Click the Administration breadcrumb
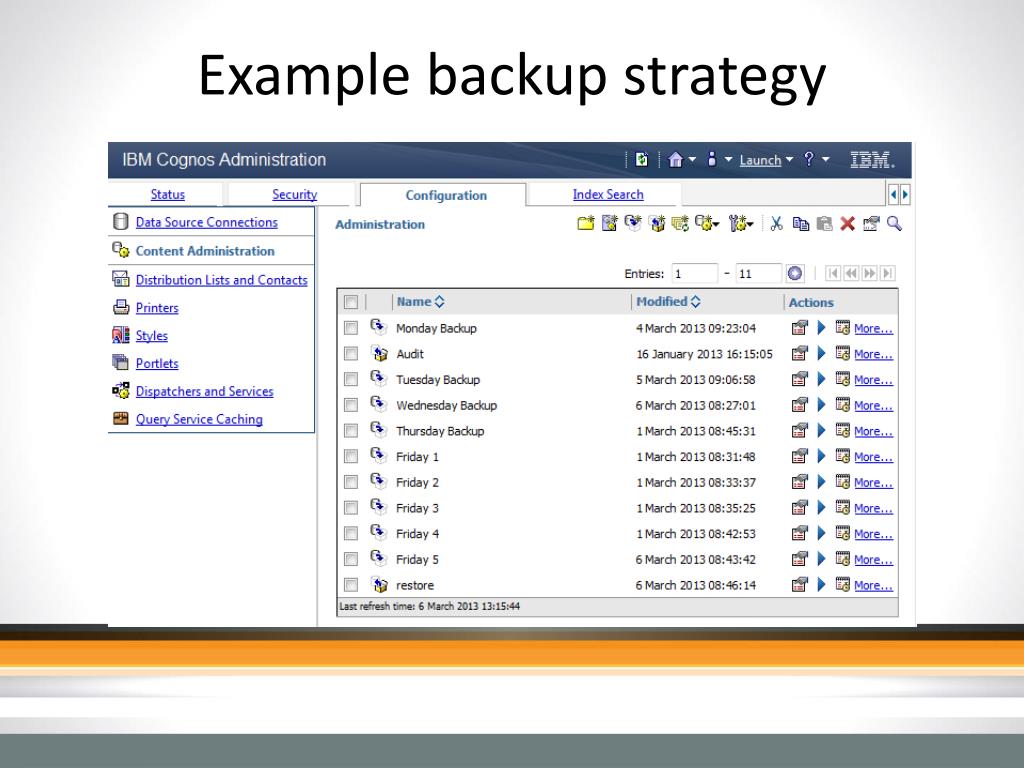 (380, 225)
